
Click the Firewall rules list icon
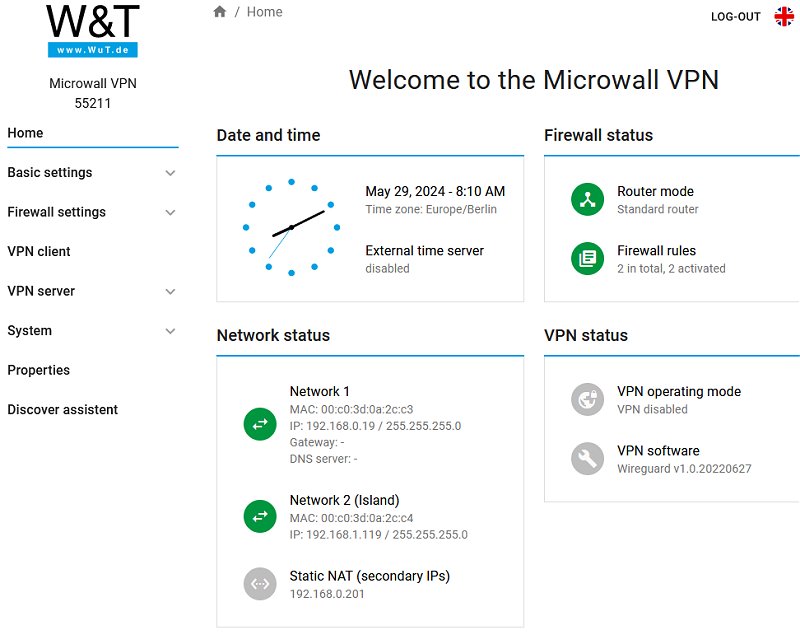[587, 258]
